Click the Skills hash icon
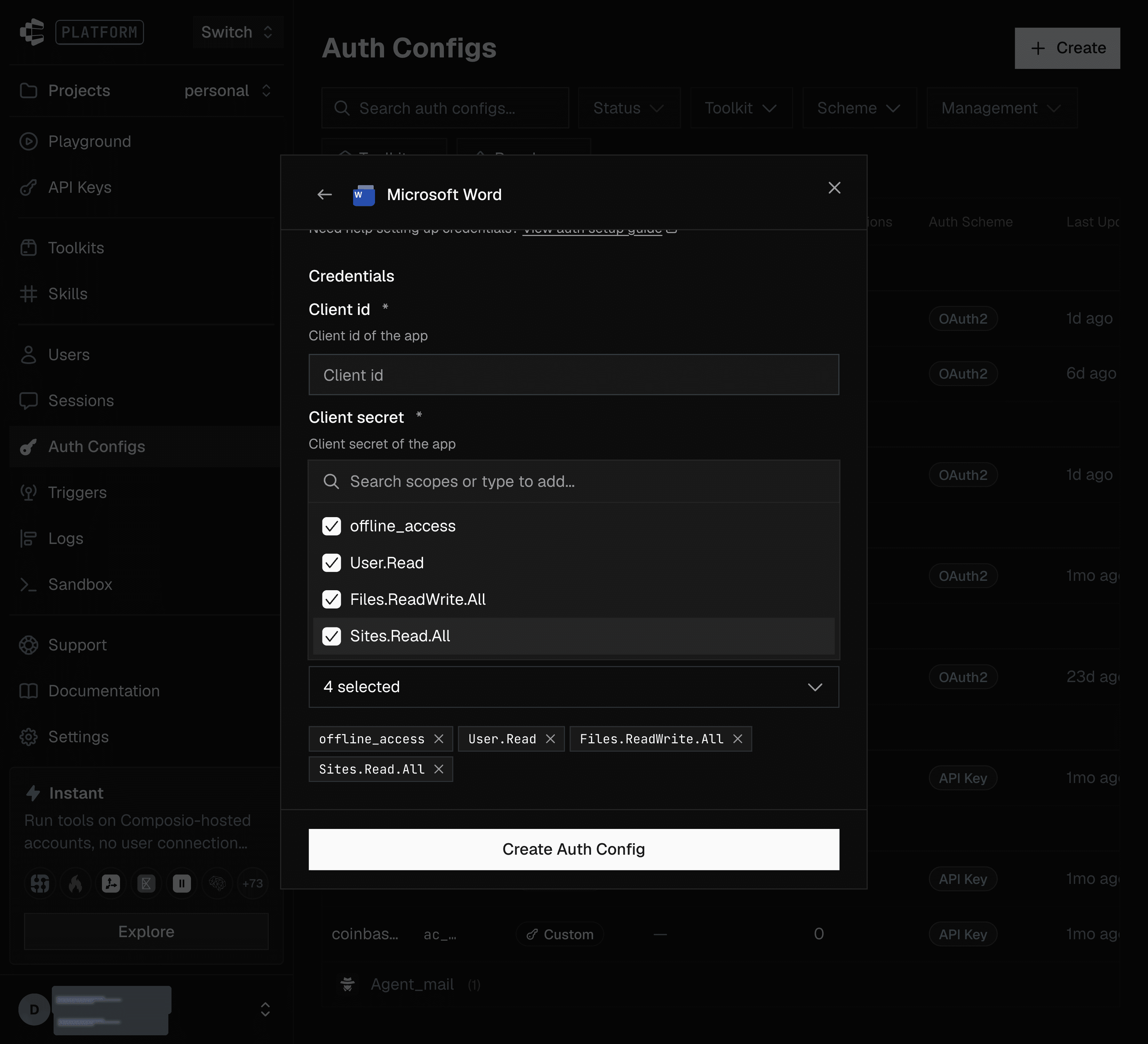The width and height of the screenshot is (1148, 1044). point(29,294)
